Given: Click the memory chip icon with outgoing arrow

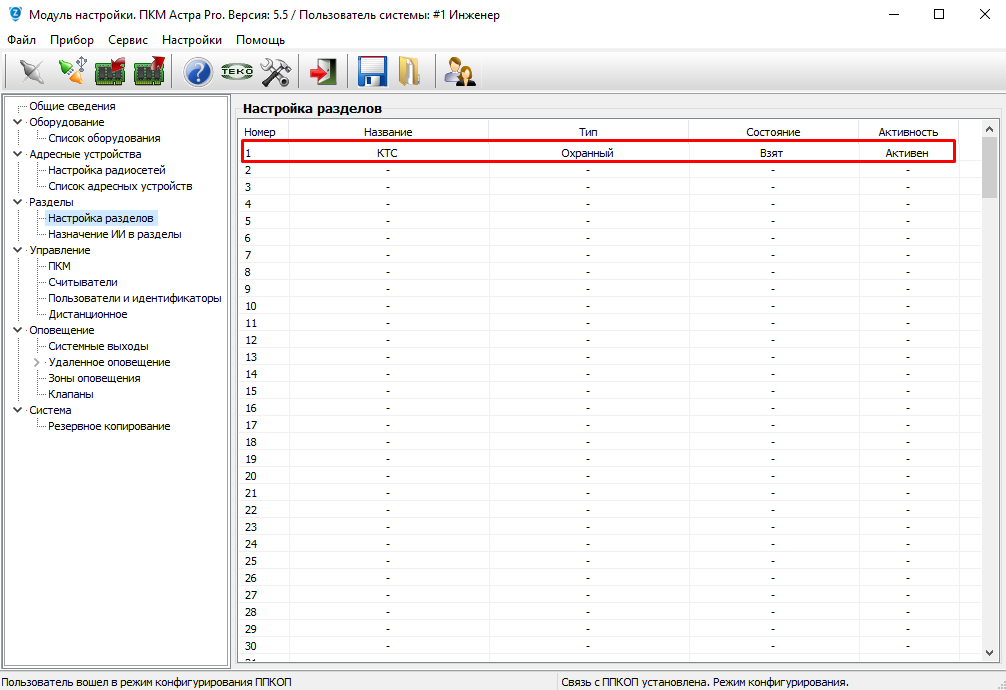Looking at the screenshot, I should pyautogui.click(x=149, y=71).
